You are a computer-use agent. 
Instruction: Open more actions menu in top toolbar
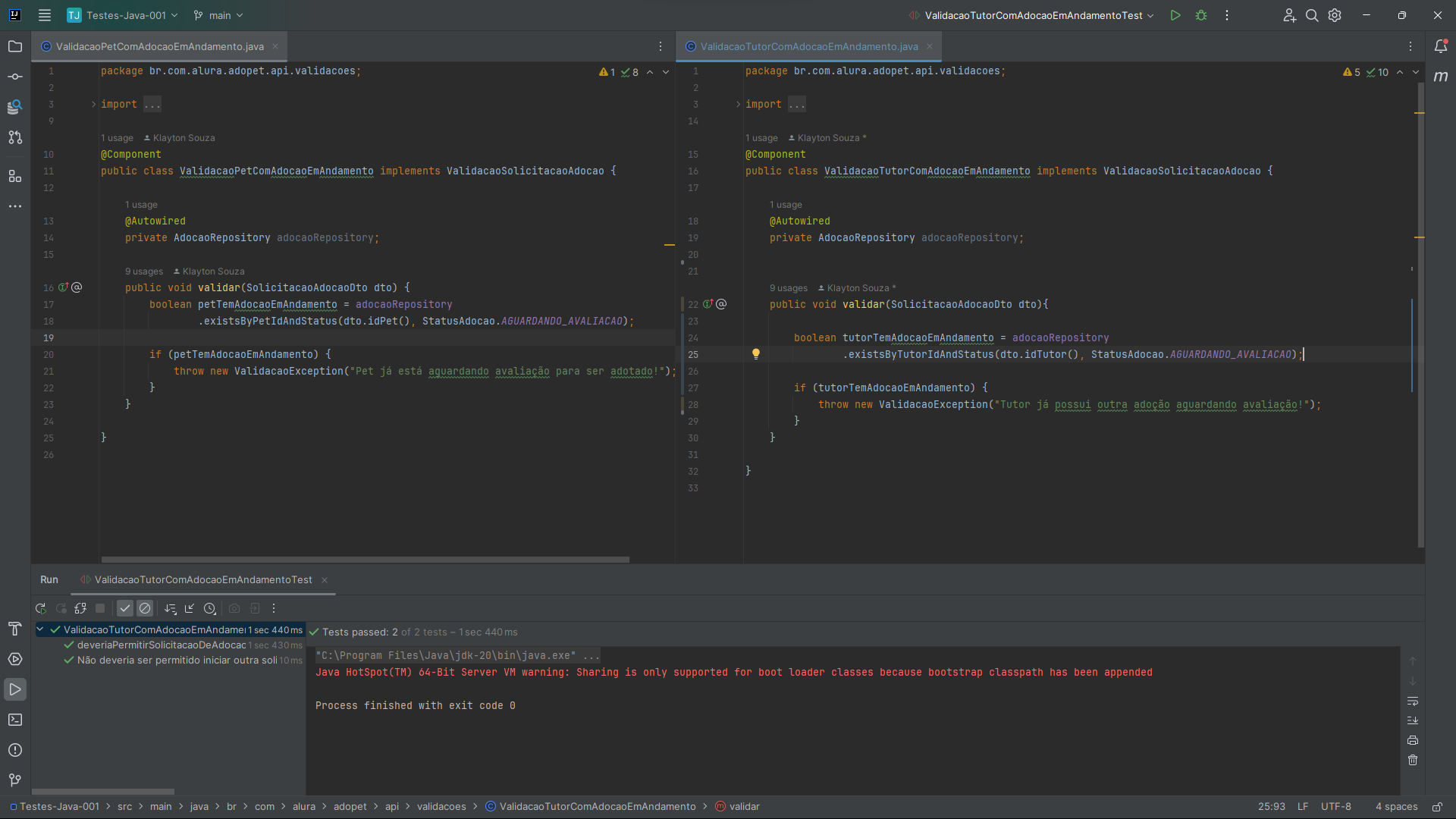click(x=1227, y=15)
